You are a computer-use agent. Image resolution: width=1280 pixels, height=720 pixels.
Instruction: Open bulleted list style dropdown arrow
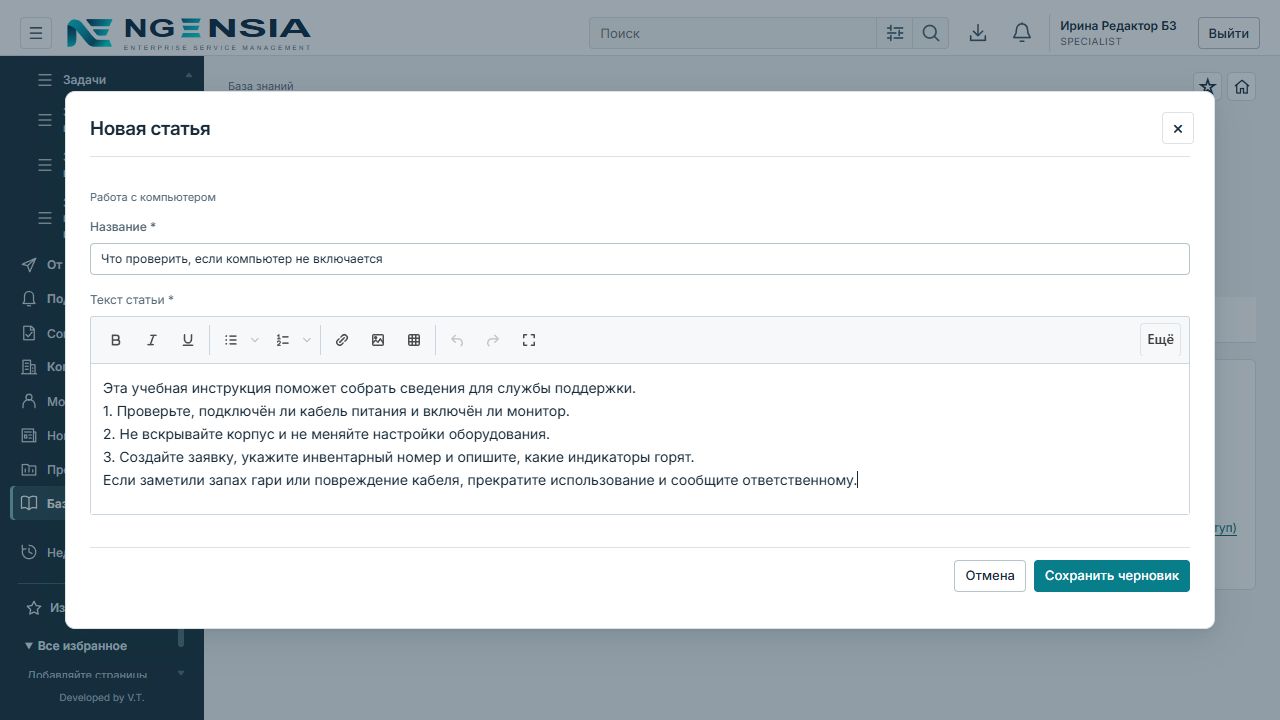[255, 340]
